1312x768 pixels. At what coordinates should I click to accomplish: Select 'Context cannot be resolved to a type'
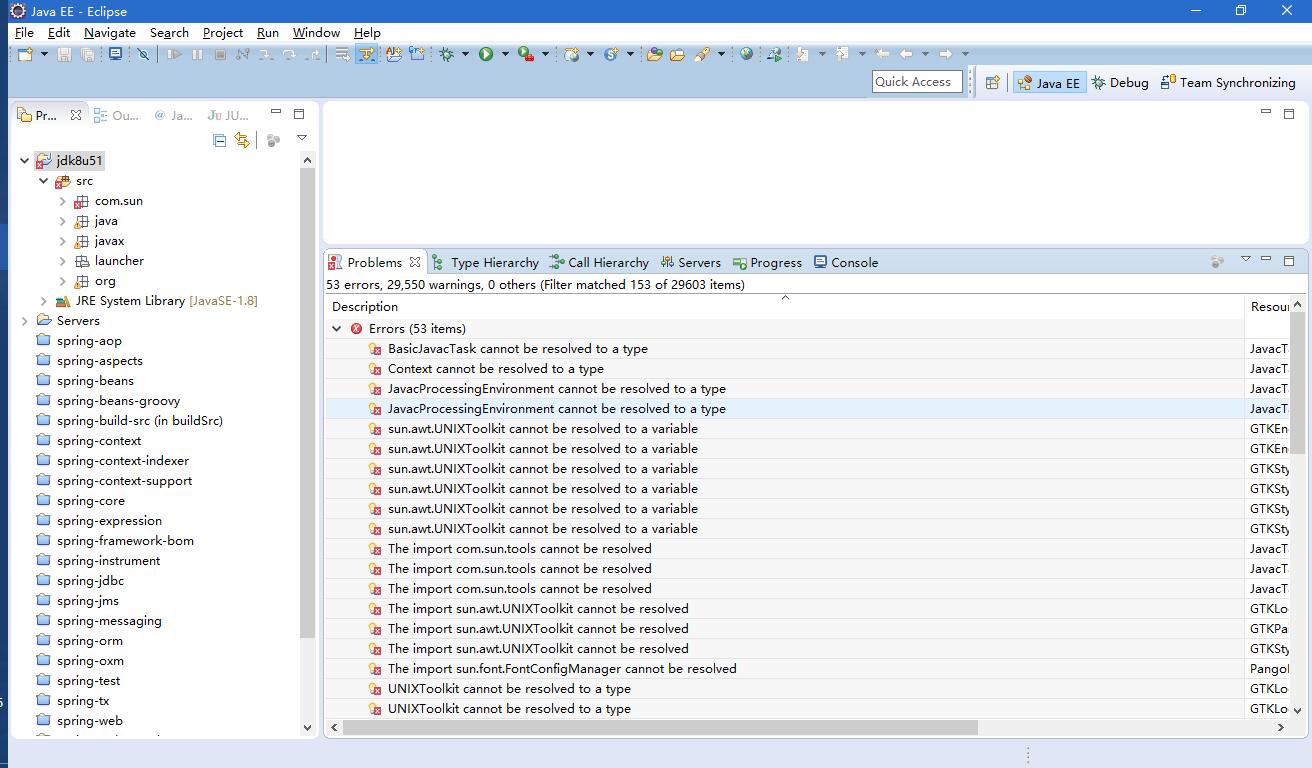click(x=496, y=369)
